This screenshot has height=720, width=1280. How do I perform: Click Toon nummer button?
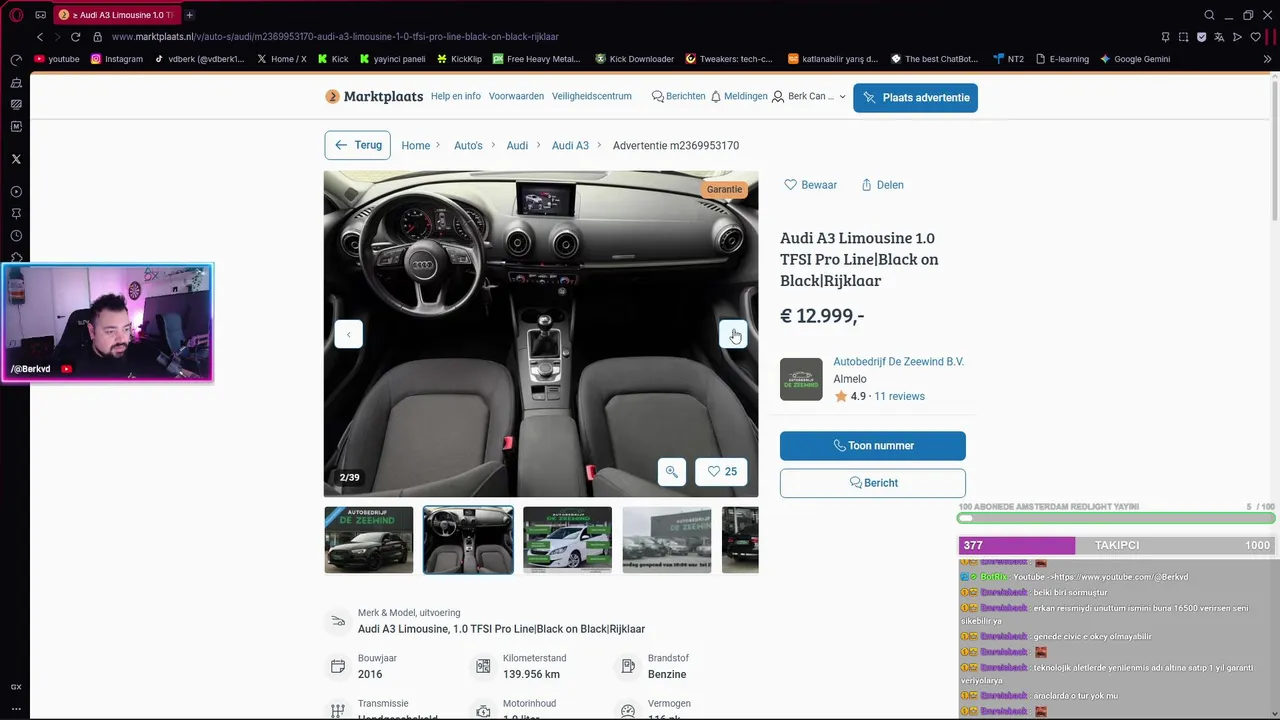coord(873,446)
